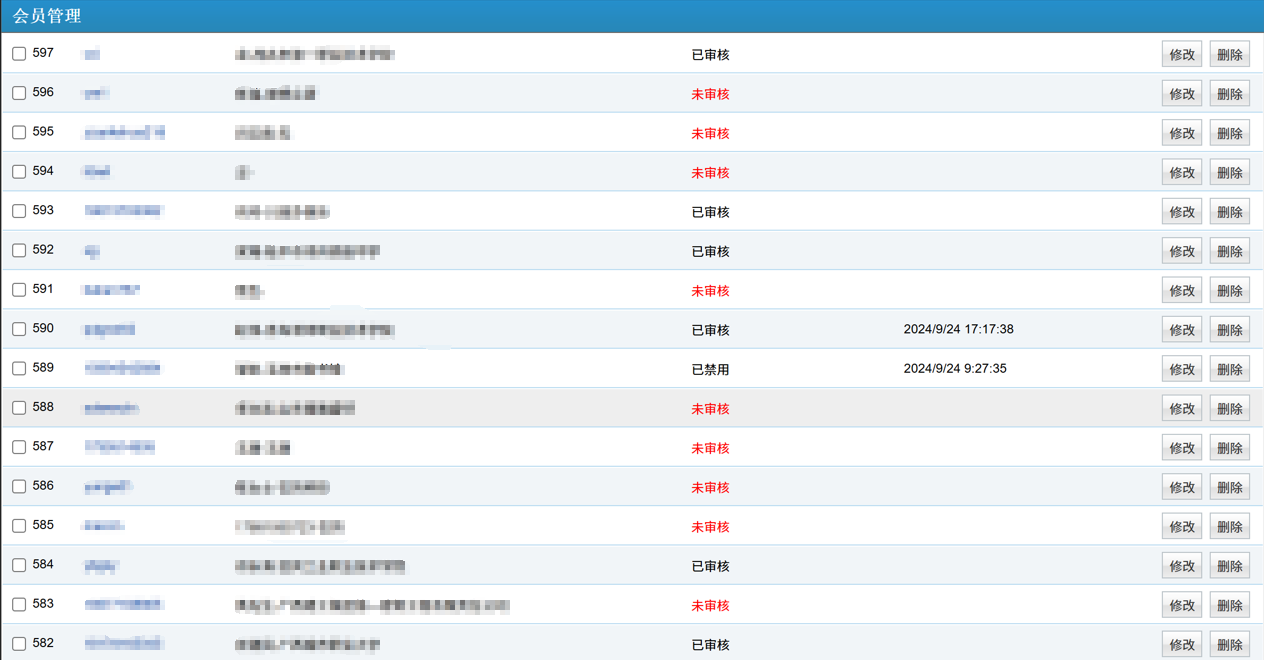
Task: Open the blurred username link in row 590
Action: click(109, 330)
